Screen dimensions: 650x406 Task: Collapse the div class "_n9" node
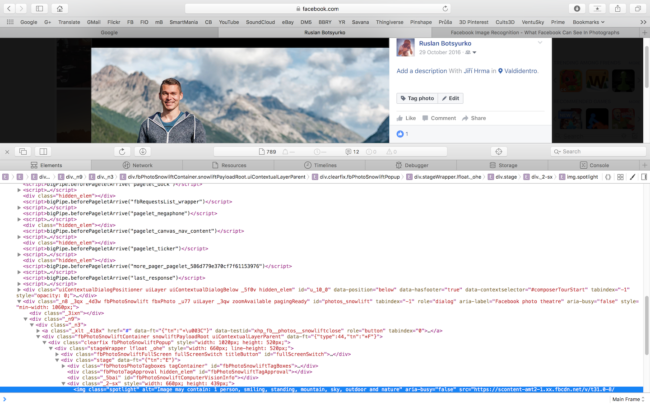click(x=26, y=319)
